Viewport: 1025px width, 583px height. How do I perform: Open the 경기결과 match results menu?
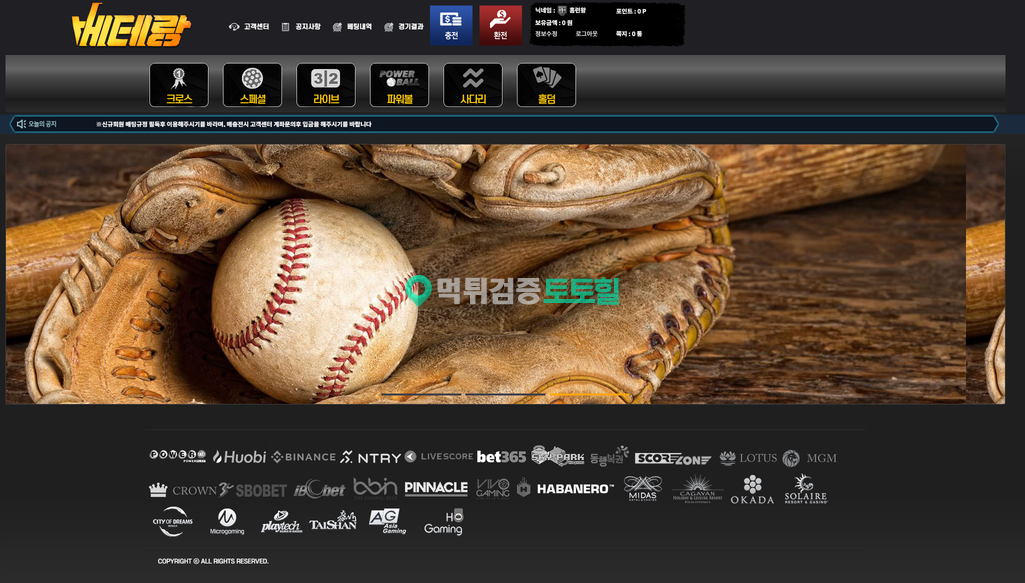[404, 27]
